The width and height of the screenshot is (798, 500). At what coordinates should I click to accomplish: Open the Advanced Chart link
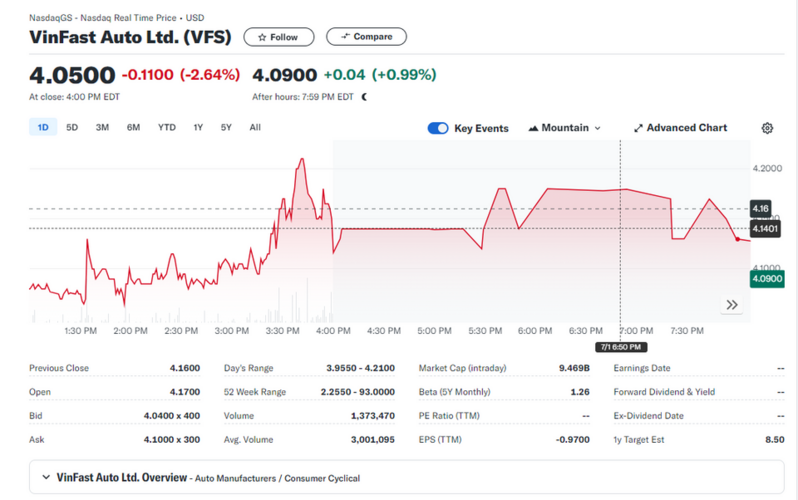[x=680, y=128]
